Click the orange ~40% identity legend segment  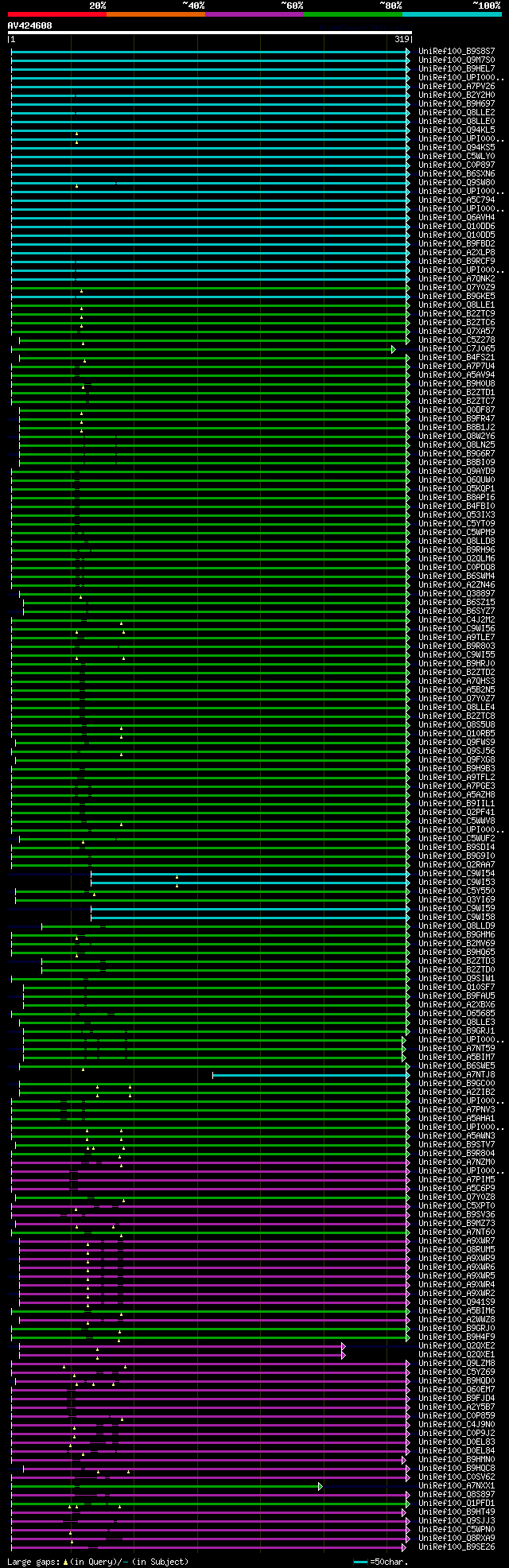coord(156,14)
